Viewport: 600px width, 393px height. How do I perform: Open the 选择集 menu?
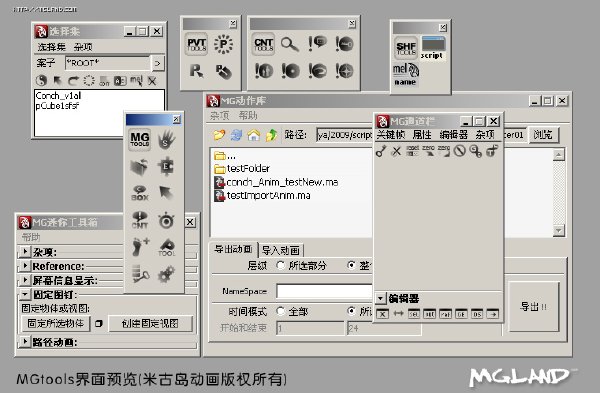(52, 47)
